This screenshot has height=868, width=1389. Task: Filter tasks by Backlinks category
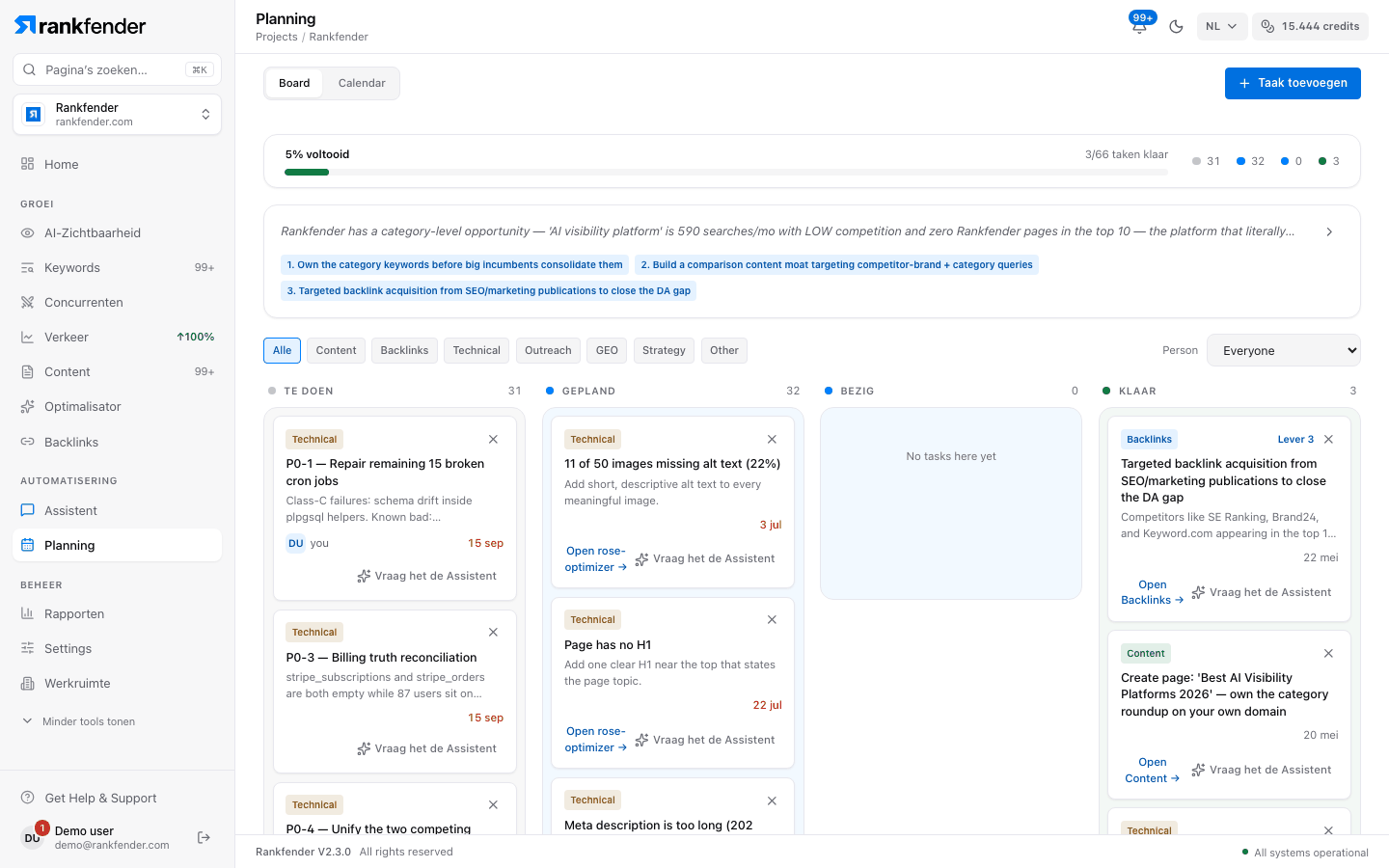pyautogui.click(x=404, y=350)
